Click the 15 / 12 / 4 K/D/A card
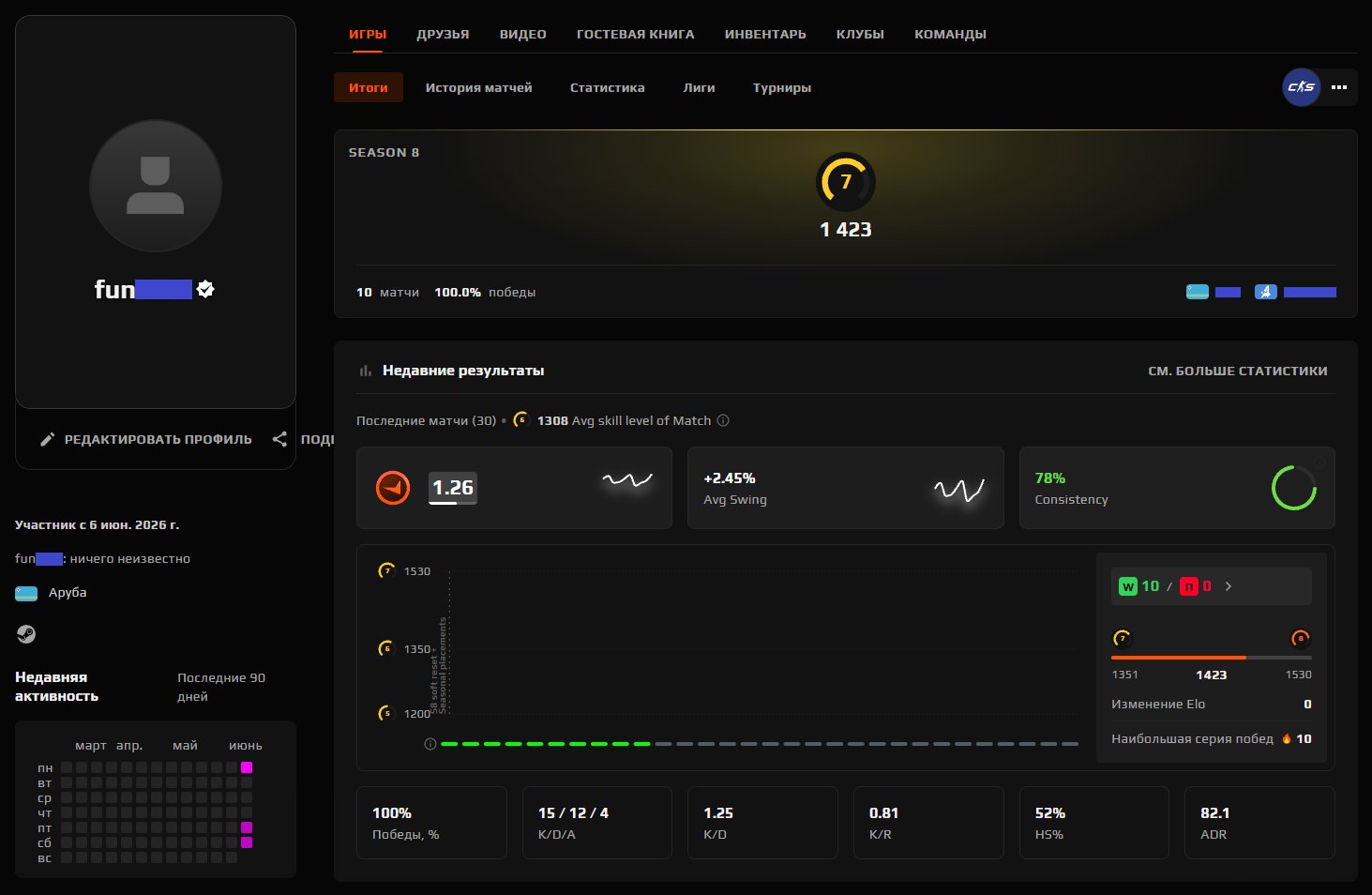The height and width of the screenshot is (895, 1372). [x=597, y=823]
